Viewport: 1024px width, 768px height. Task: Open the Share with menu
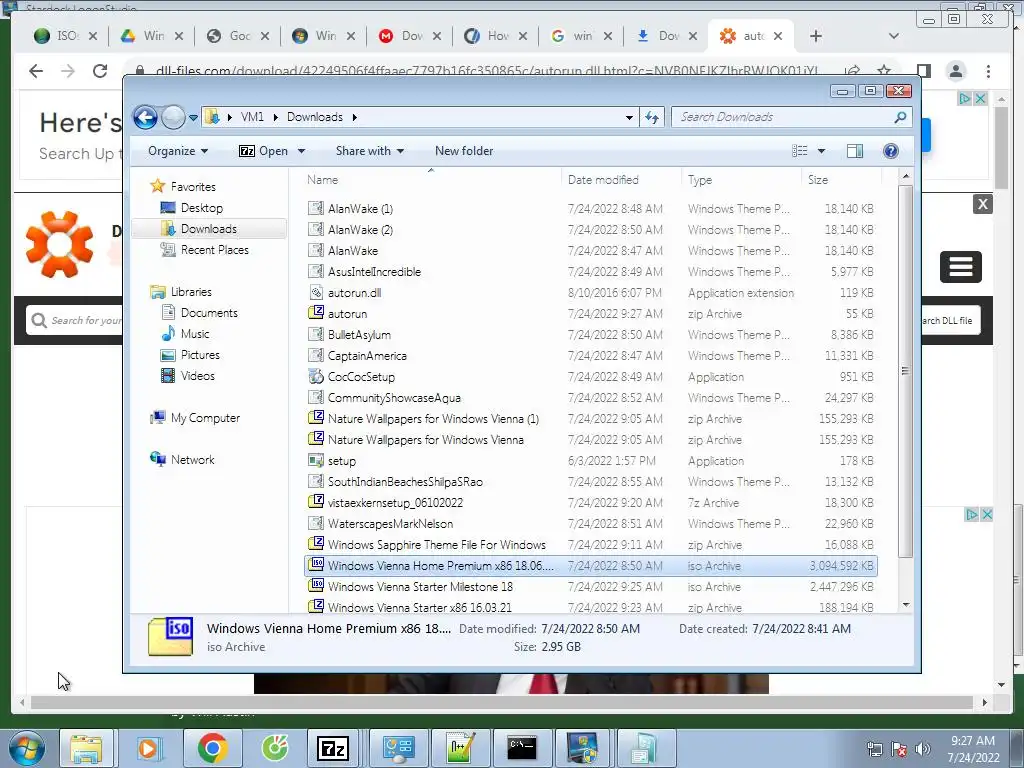tap(370, 151)
